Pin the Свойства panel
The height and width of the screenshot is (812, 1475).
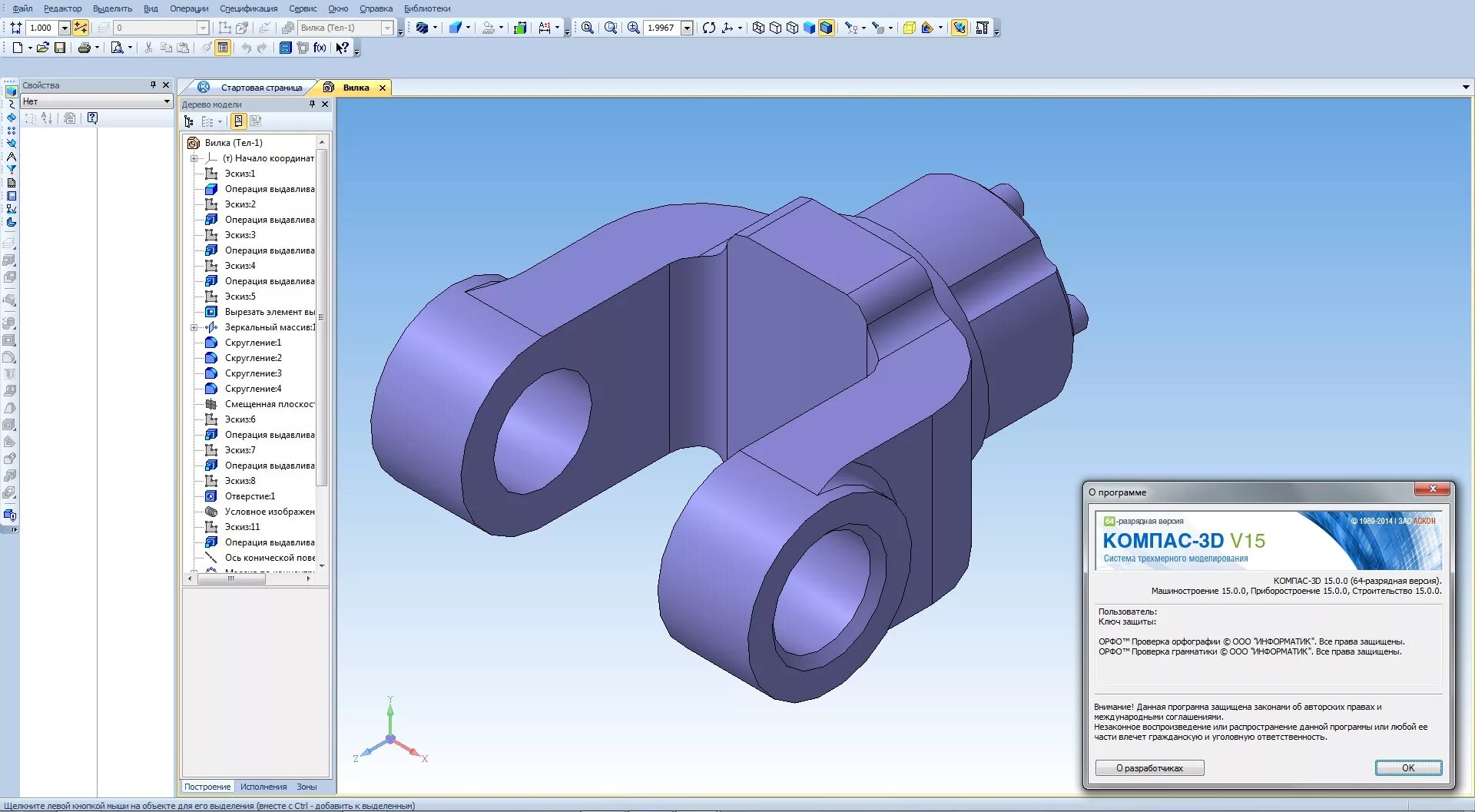pyautogui.click(x=153, y=85)
